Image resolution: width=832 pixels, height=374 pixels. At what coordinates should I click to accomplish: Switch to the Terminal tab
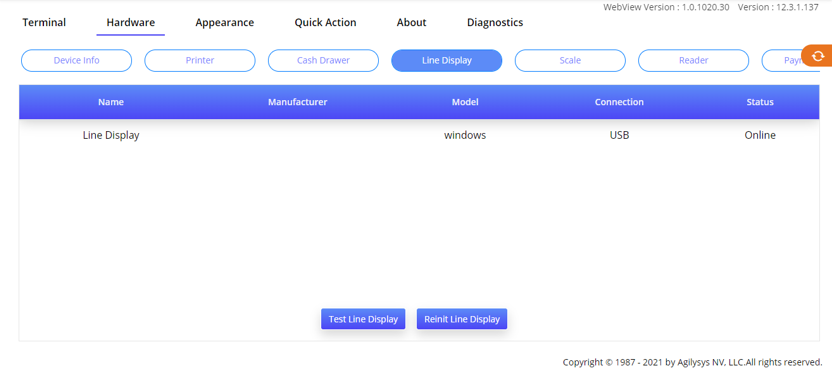pyautogui.click(x=44, y=22)
